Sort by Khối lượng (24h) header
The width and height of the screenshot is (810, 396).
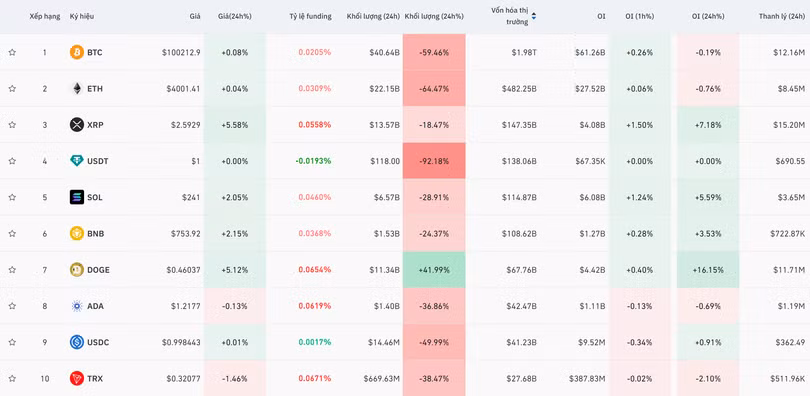[373, 17]
